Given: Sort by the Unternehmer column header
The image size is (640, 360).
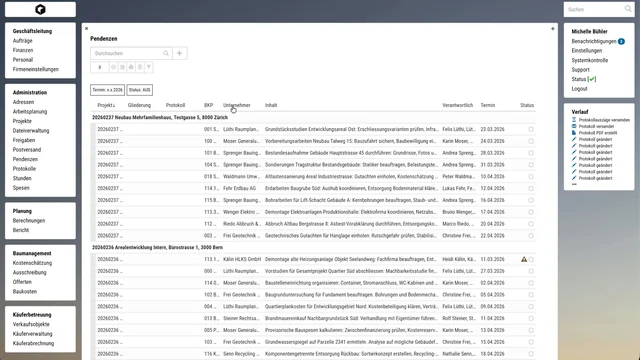Looking at the screenshot, I should point(237,105).
